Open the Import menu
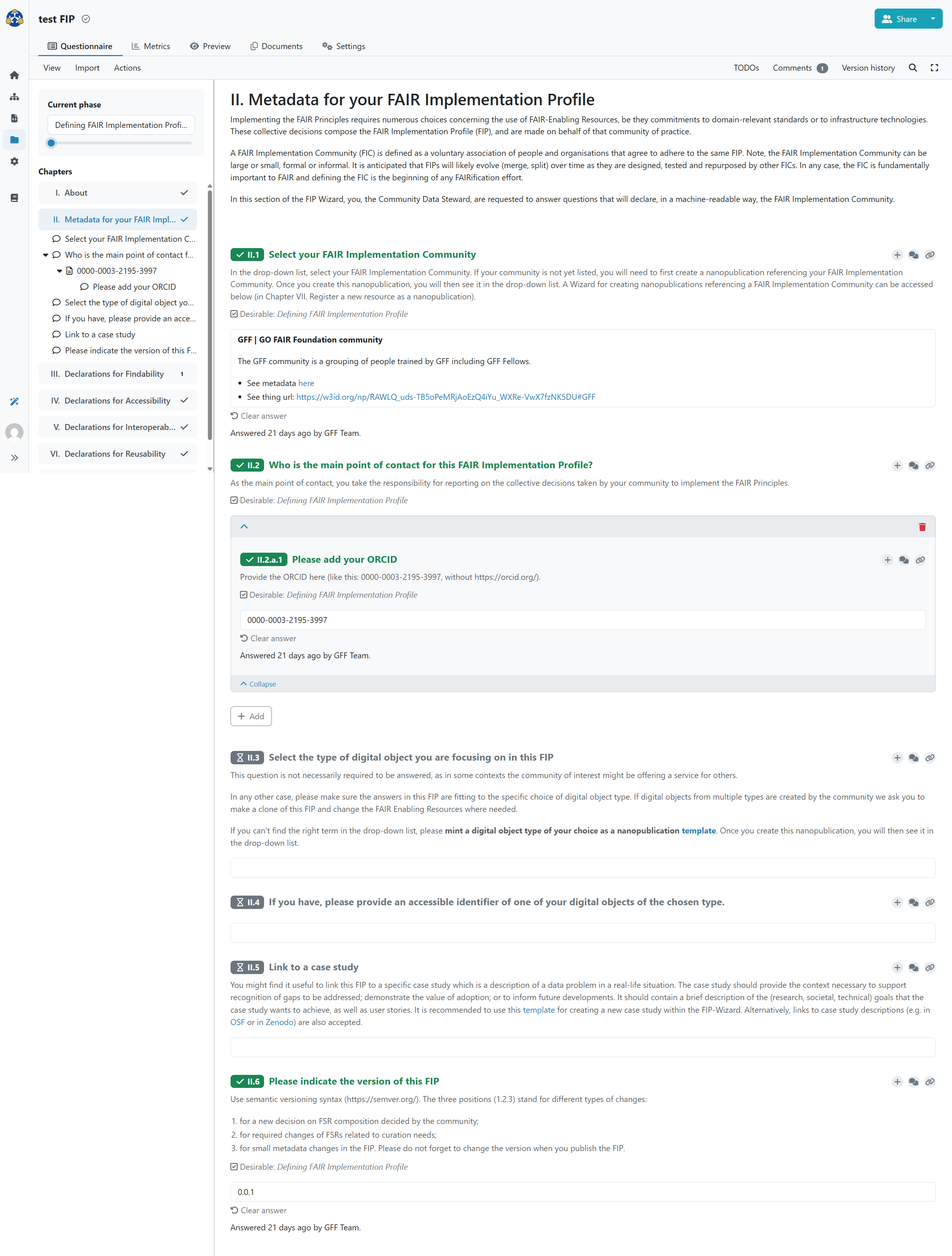The height and width of the screenshot is (1256, 952). point(87,68)
